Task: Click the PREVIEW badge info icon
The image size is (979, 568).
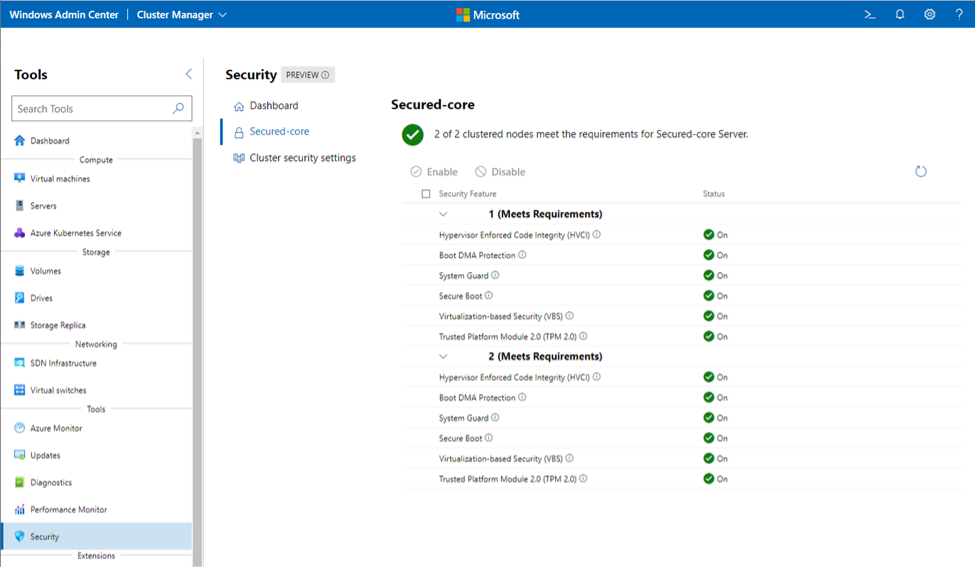Action: [x=325, y=75]
